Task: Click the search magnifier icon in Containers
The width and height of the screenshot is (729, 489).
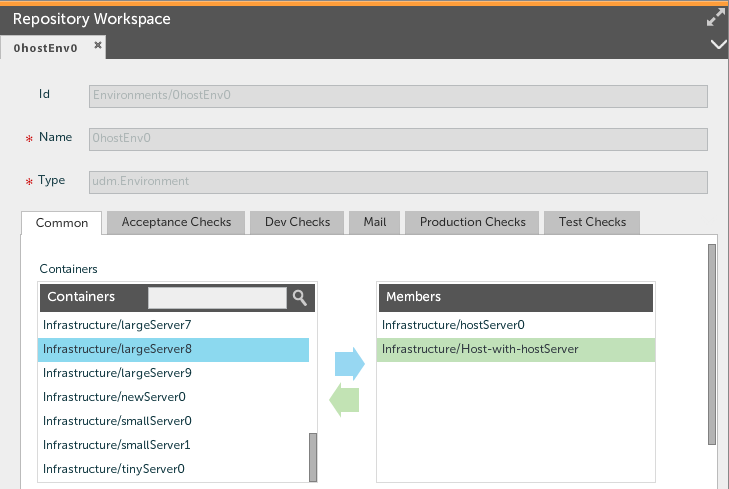Action: click(x=299, y=297)
